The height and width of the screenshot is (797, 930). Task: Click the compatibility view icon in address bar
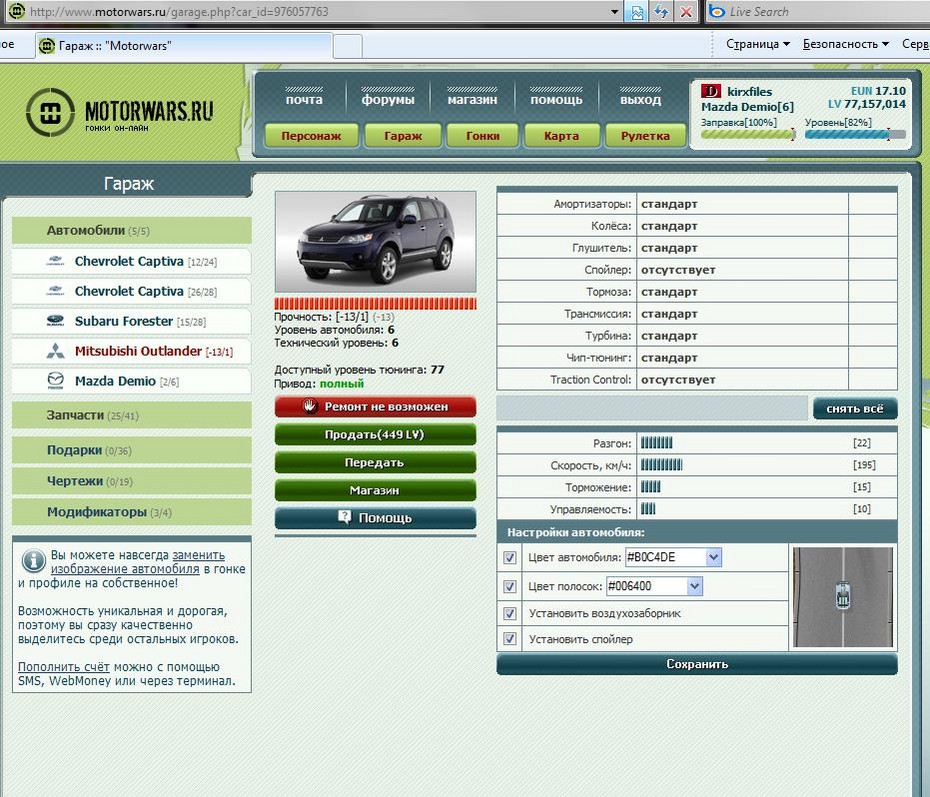(x=637, y=12)
